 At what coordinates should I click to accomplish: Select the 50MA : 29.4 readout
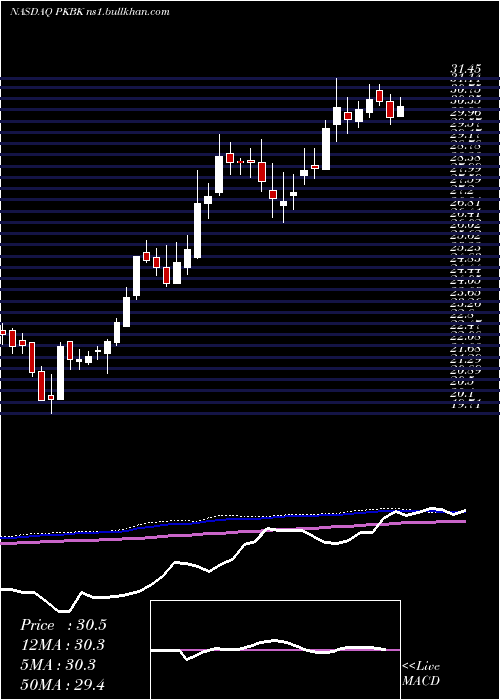coord(63,684)
